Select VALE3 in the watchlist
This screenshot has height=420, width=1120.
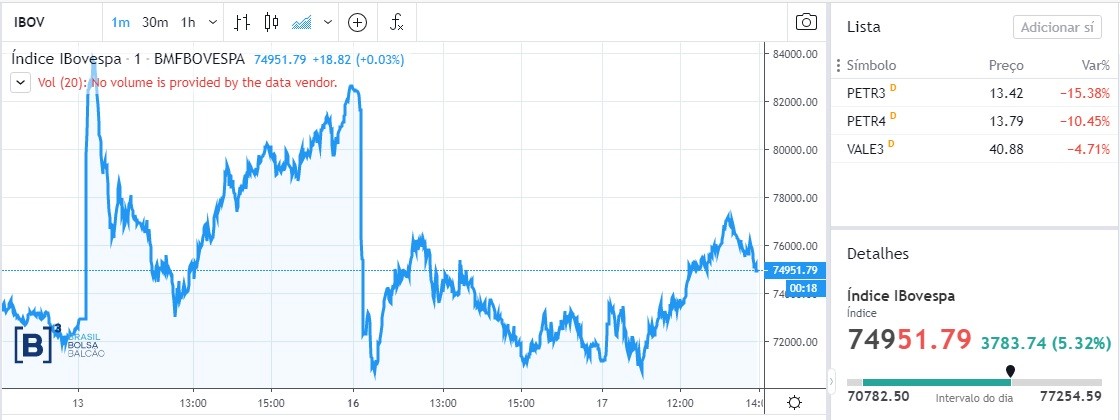pyautogui.click(x=866, y=150)
